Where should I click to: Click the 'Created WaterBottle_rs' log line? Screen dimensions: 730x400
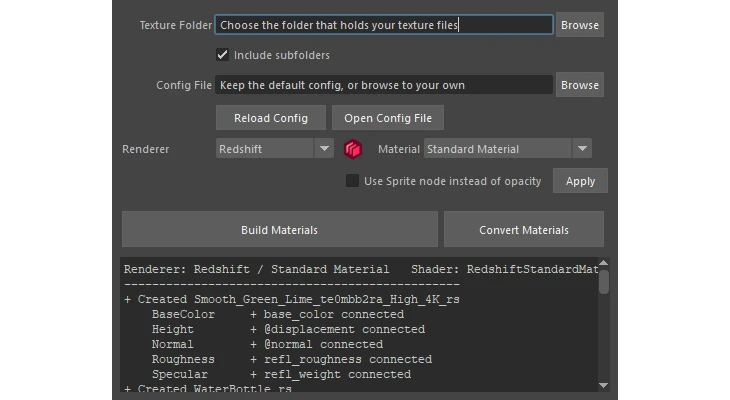pos(208,388)
